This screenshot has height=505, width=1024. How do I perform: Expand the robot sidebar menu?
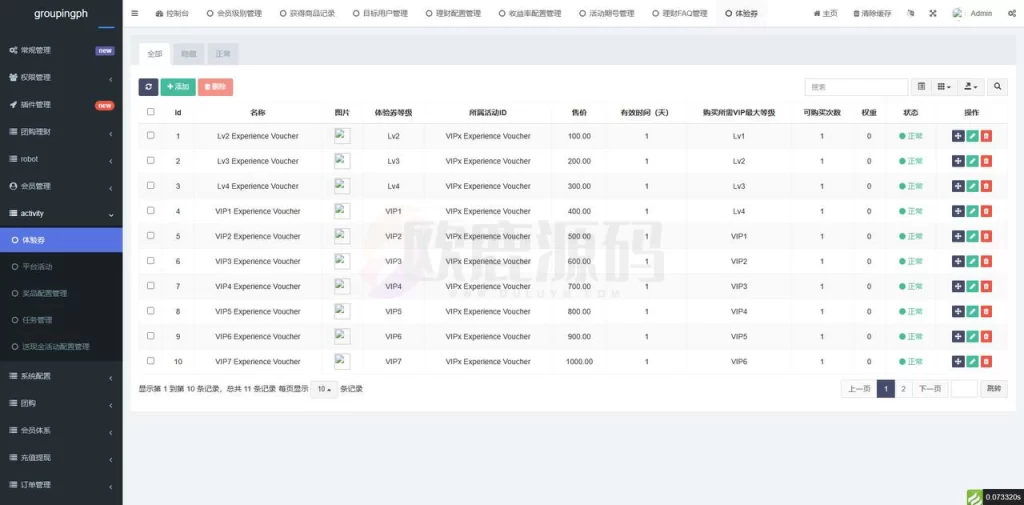tap(61, 159)
